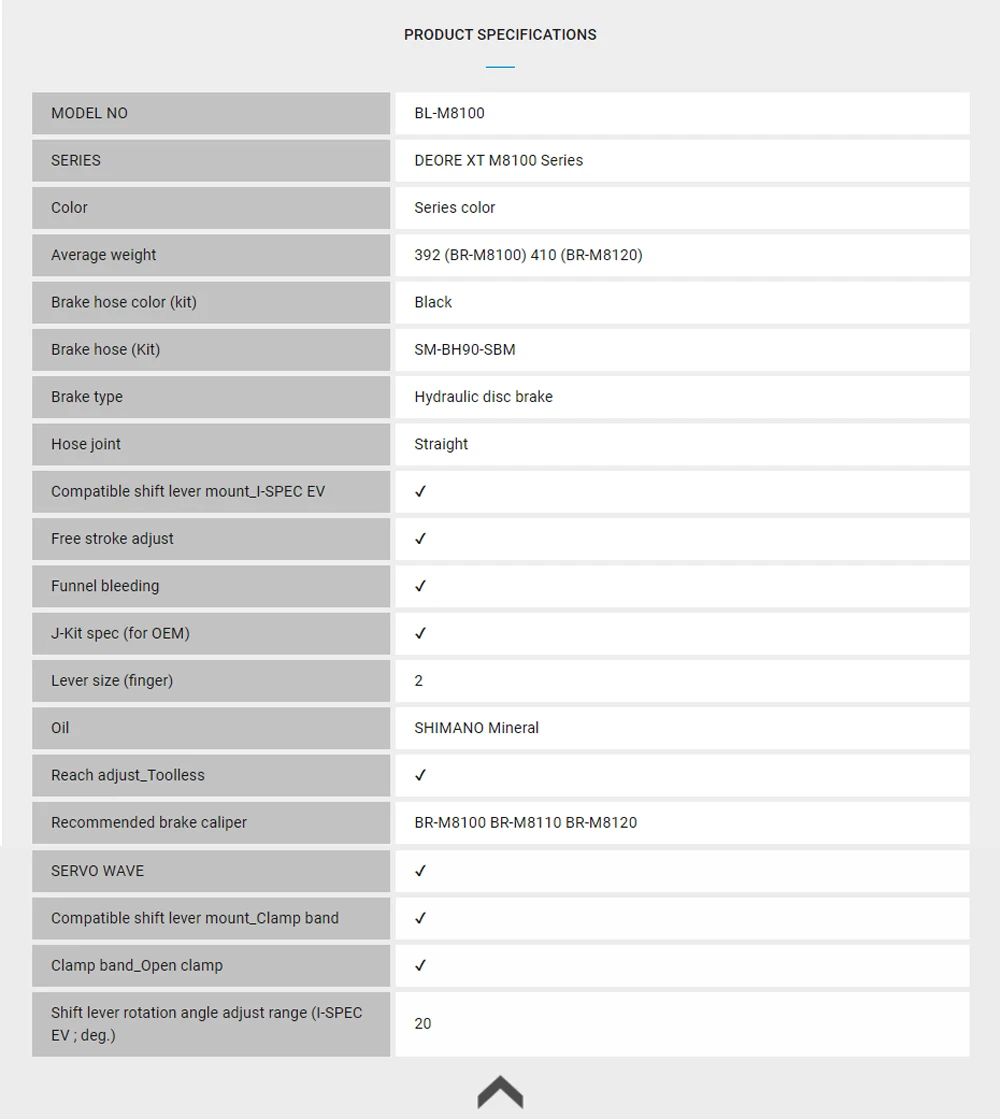
Task: Click the DEORE XT M8100 Series value
Action: 498,160
